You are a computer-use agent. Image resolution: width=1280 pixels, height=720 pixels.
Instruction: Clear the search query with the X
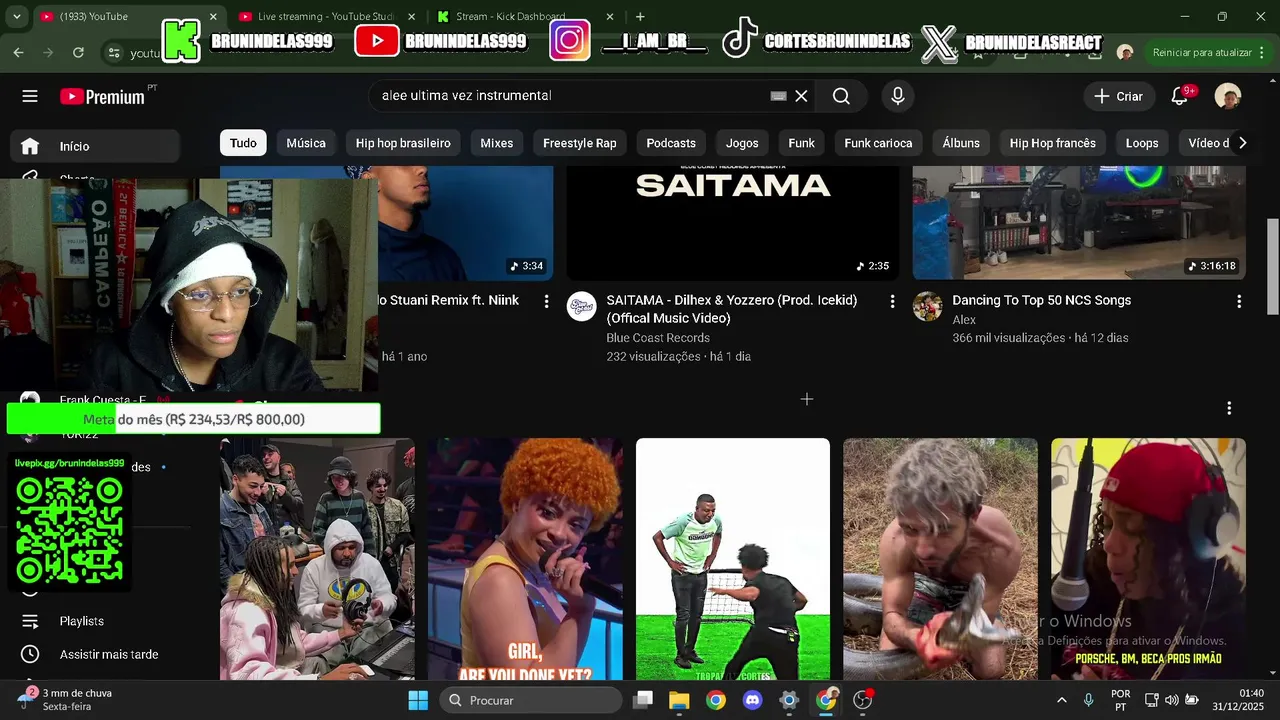click(801, 96)
